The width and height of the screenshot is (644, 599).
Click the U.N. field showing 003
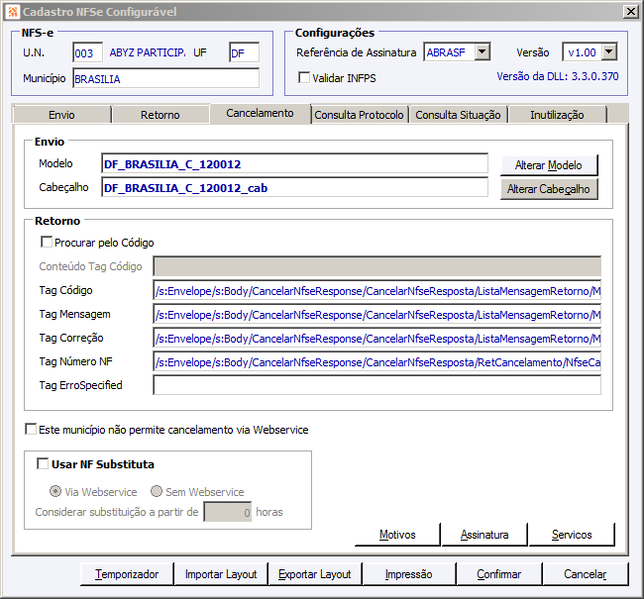pyautogui.click(x=87, y=53)
